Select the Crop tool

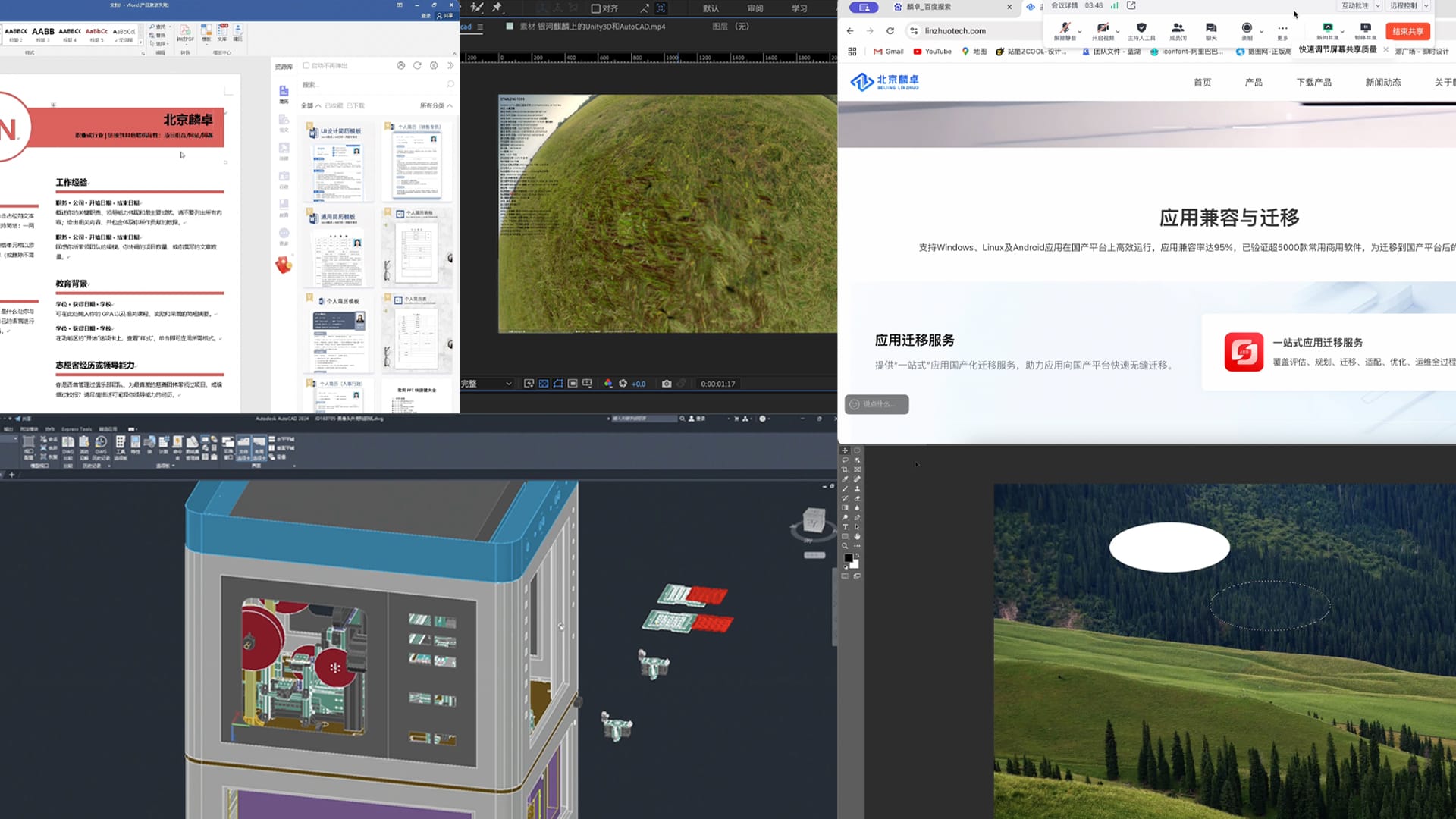coord(845,469)
